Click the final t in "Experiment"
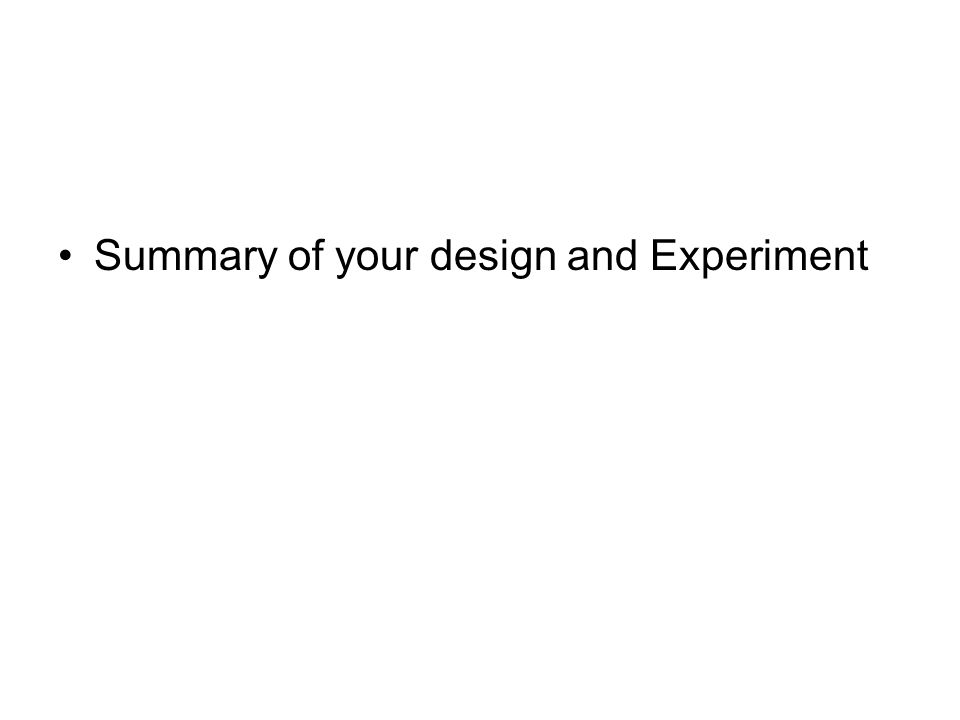 863,256
